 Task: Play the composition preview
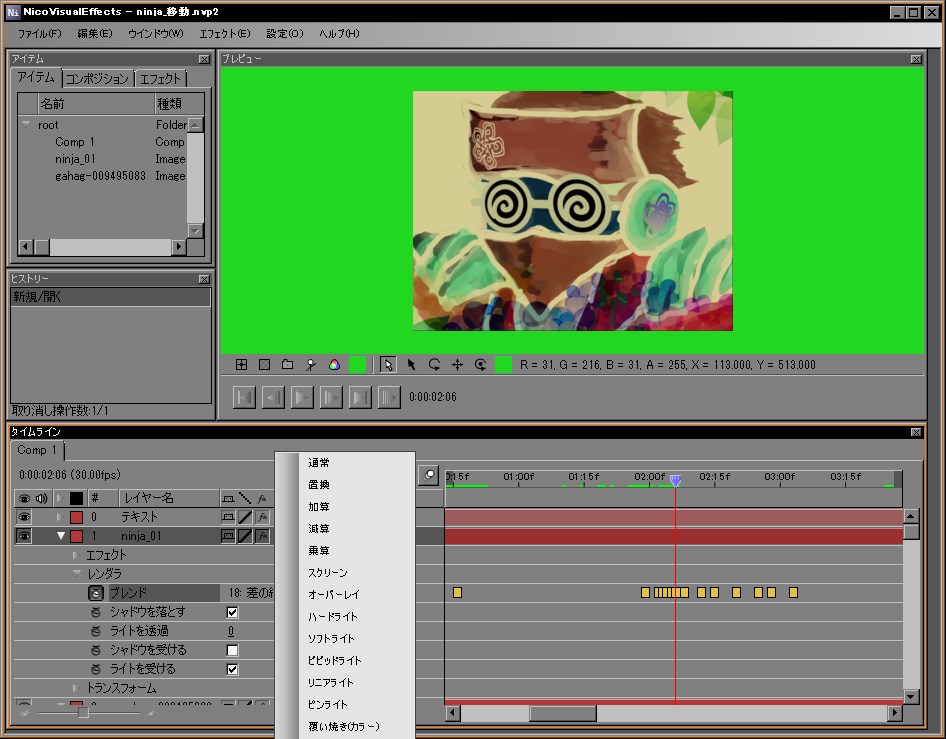click(302, 397)
